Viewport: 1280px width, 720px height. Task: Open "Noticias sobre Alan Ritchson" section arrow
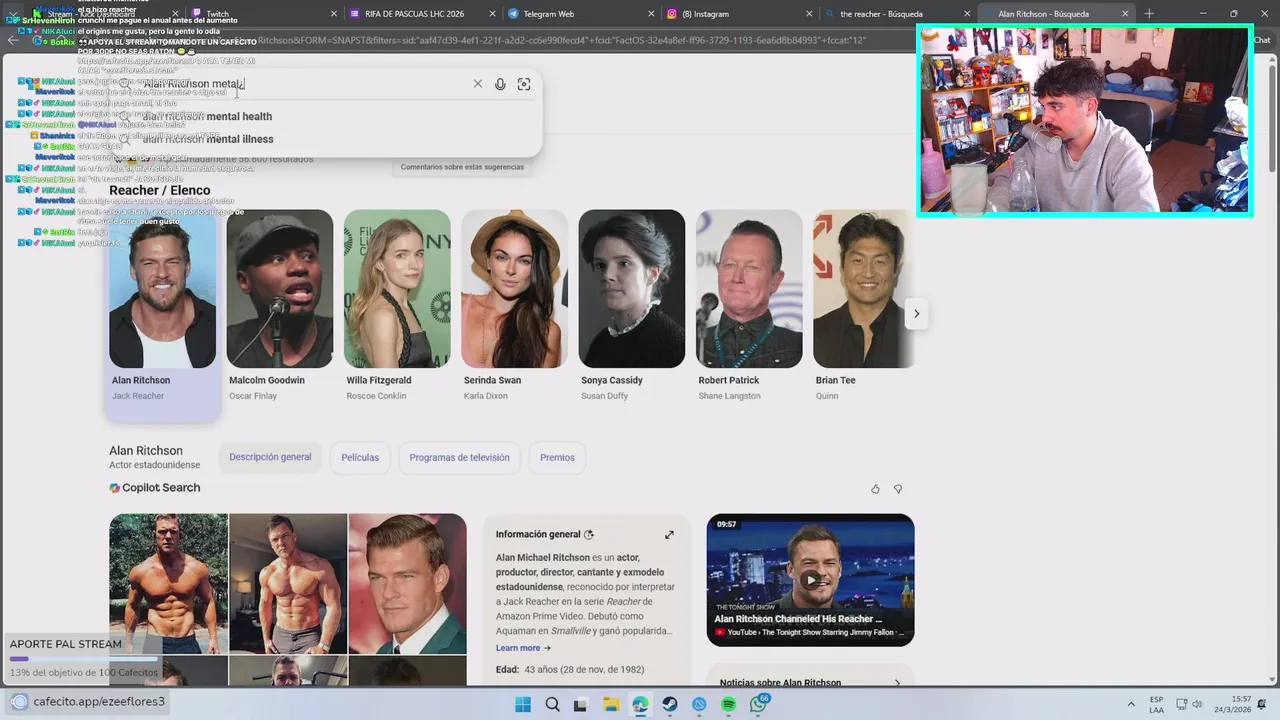click(x=897, y=683)
